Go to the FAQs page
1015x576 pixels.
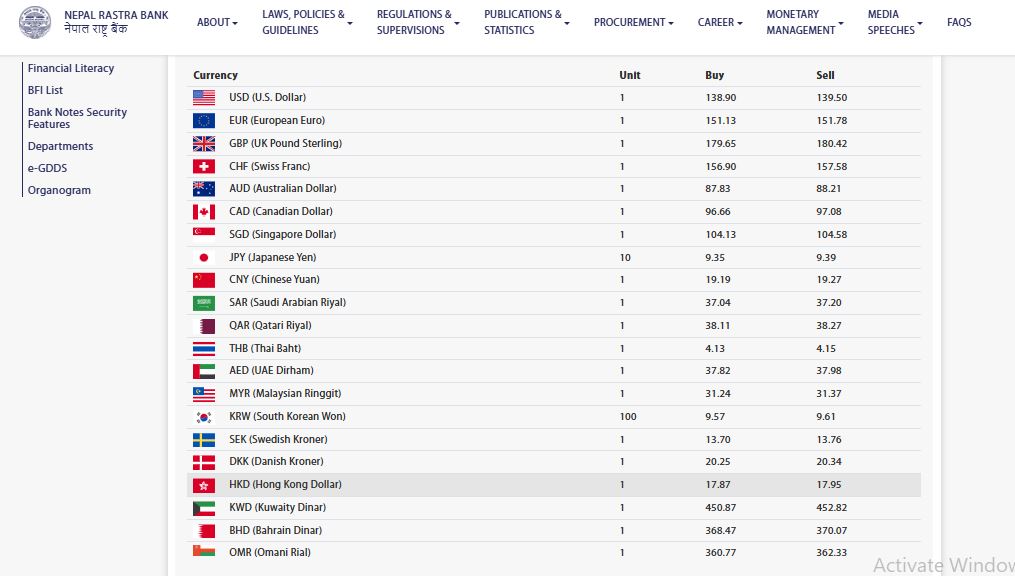click(959, 22)
